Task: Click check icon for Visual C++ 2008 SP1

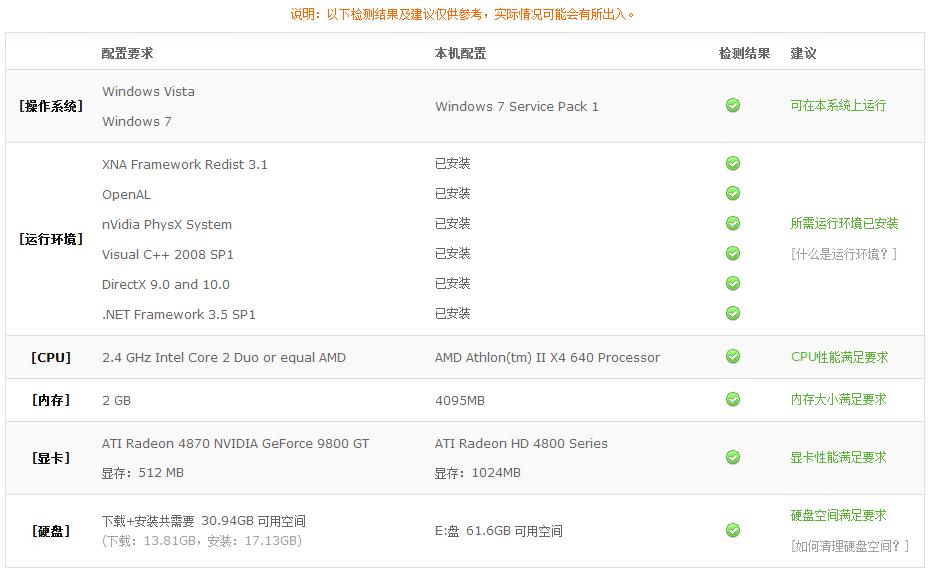Action: tap(733, 253)
